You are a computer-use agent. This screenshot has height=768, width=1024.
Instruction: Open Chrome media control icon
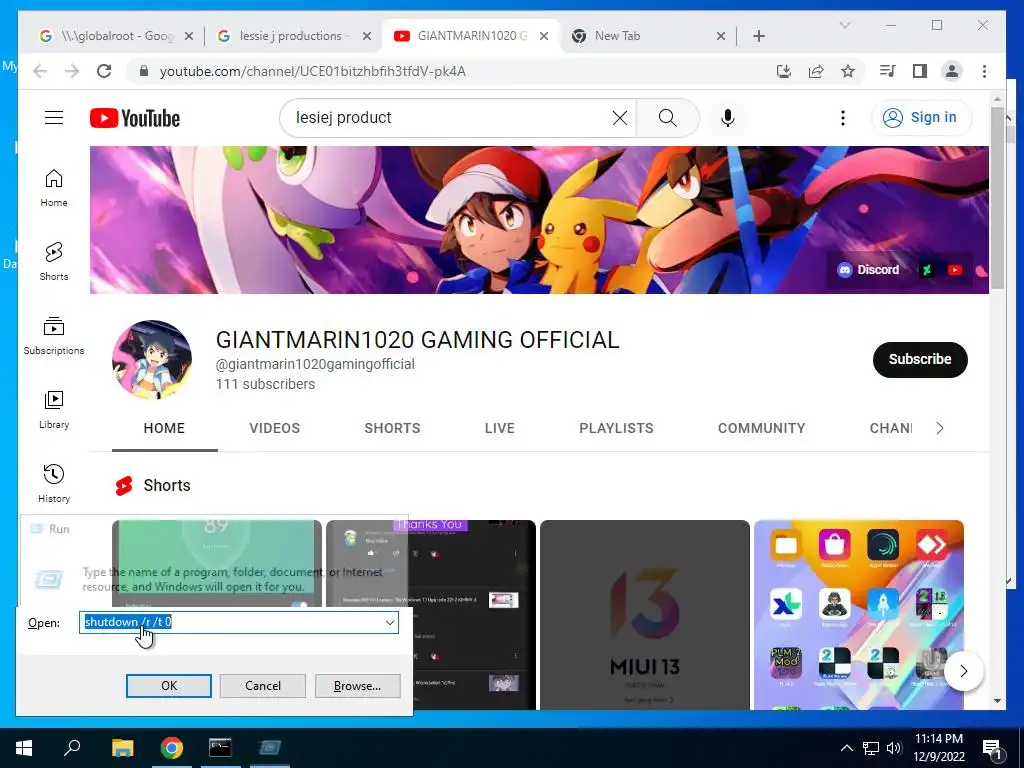click(x=888, y=71)
